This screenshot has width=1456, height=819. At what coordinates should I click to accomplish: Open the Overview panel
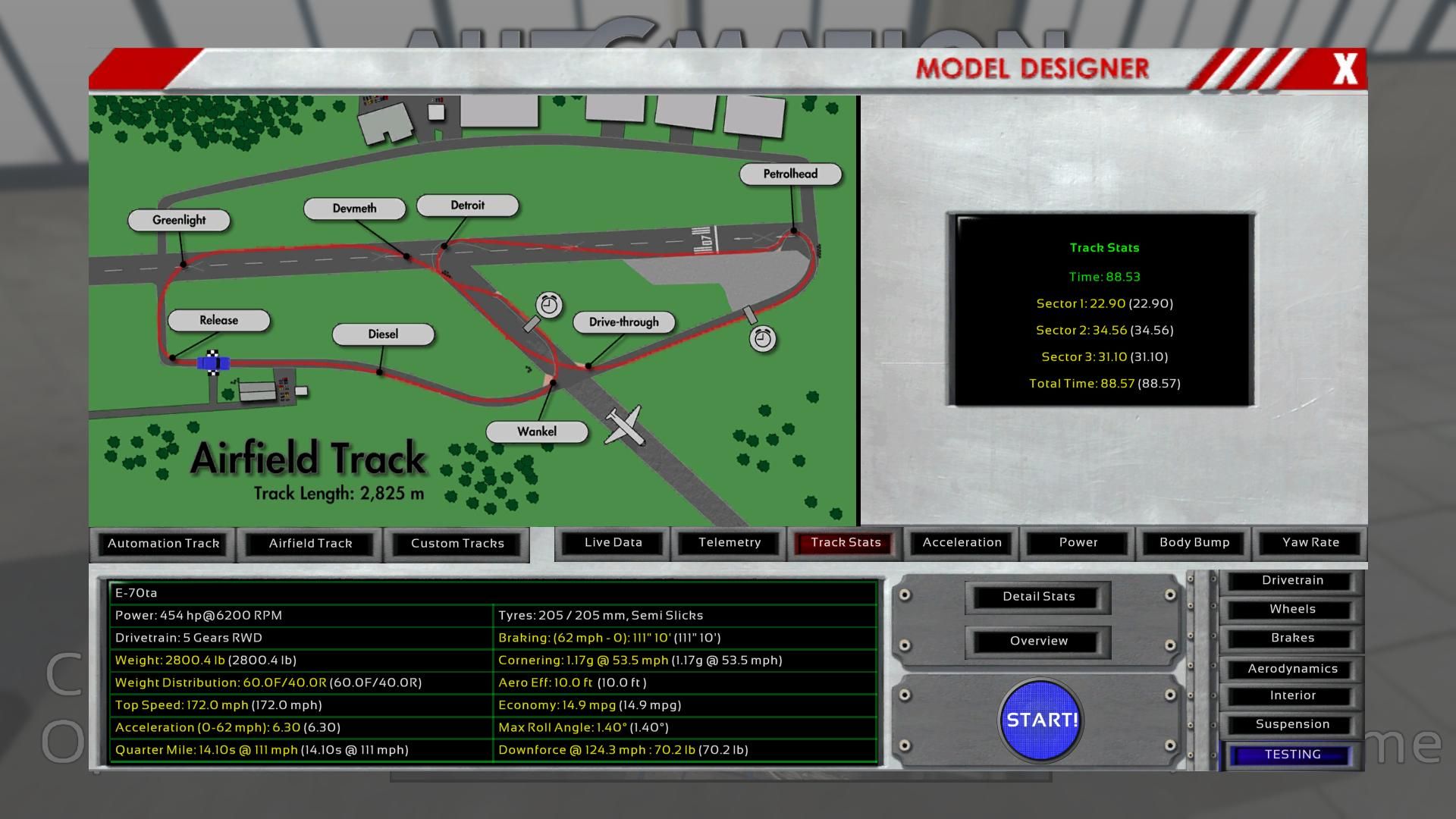(x=1038, y=642)
